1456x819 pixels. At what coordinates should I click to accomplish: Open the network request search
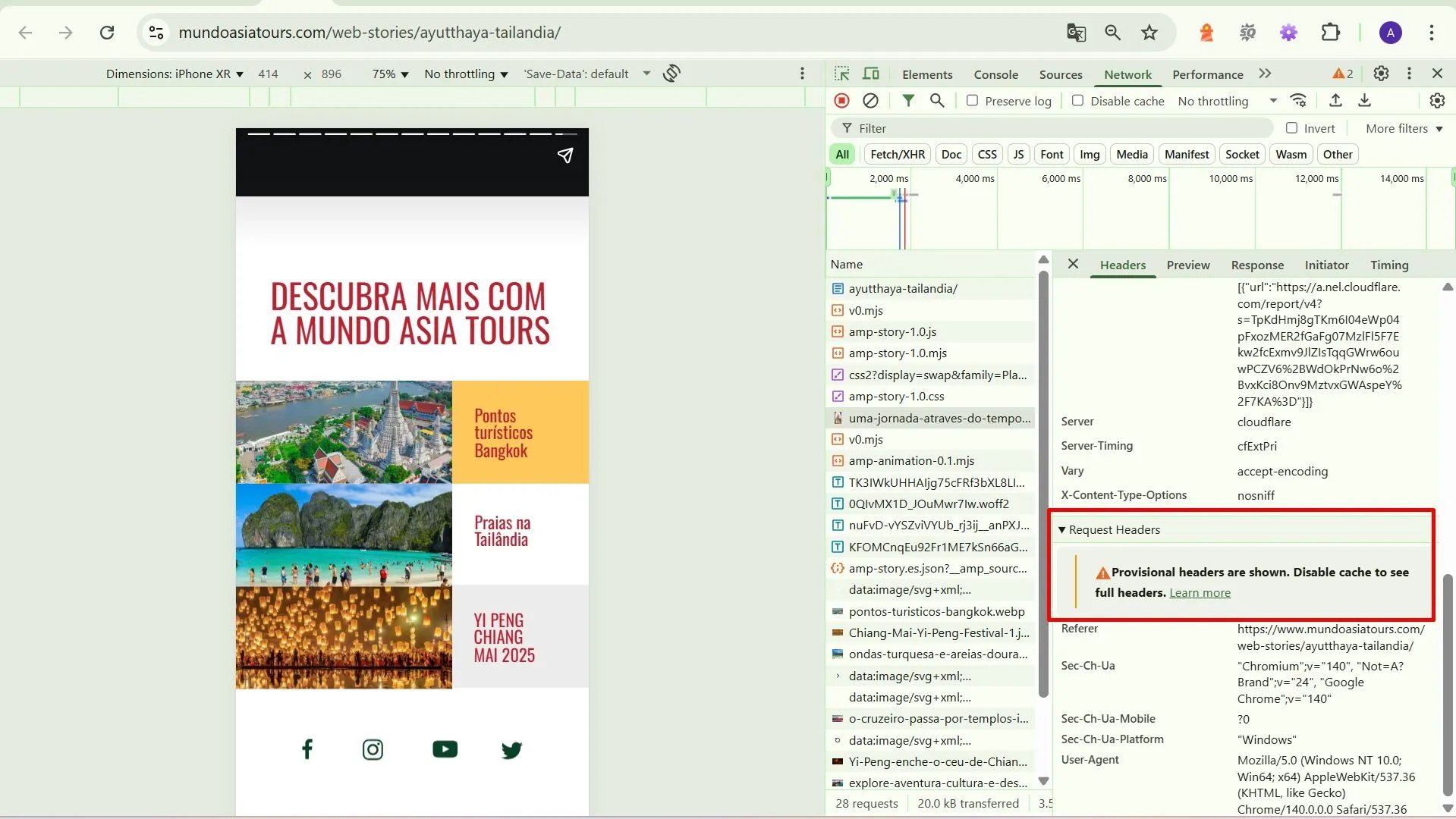pos(936,100)
